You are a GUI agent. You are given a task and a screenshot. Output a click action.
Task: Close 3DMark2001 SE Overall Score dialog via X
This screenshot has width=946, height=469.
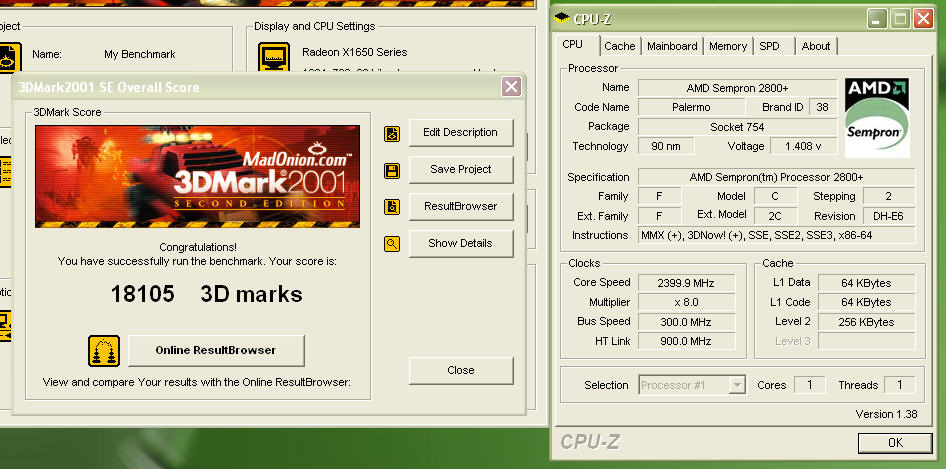(512, 87)
